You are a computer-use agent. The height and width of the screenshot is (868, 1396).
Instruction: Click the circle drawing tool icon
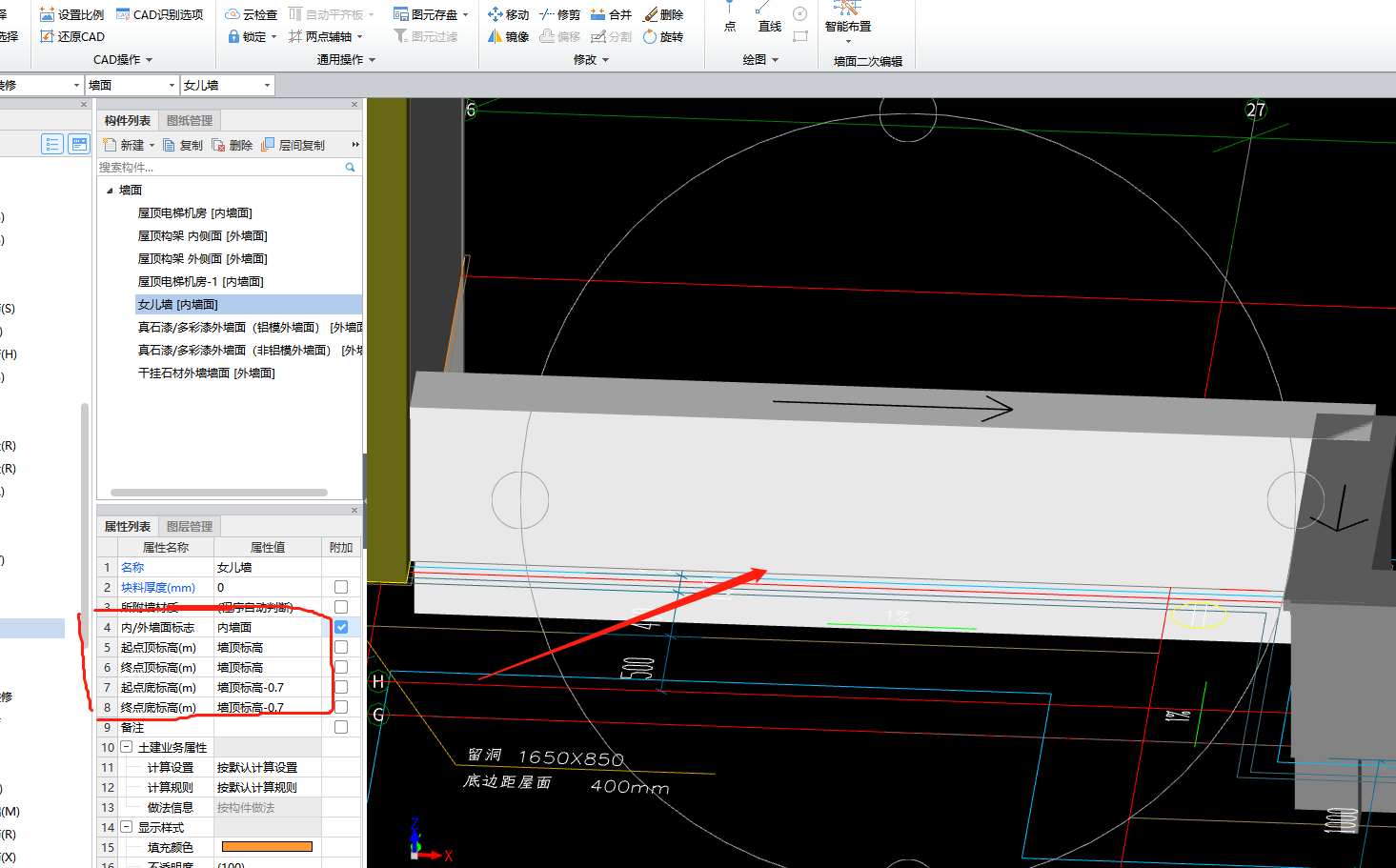(800, 14)
